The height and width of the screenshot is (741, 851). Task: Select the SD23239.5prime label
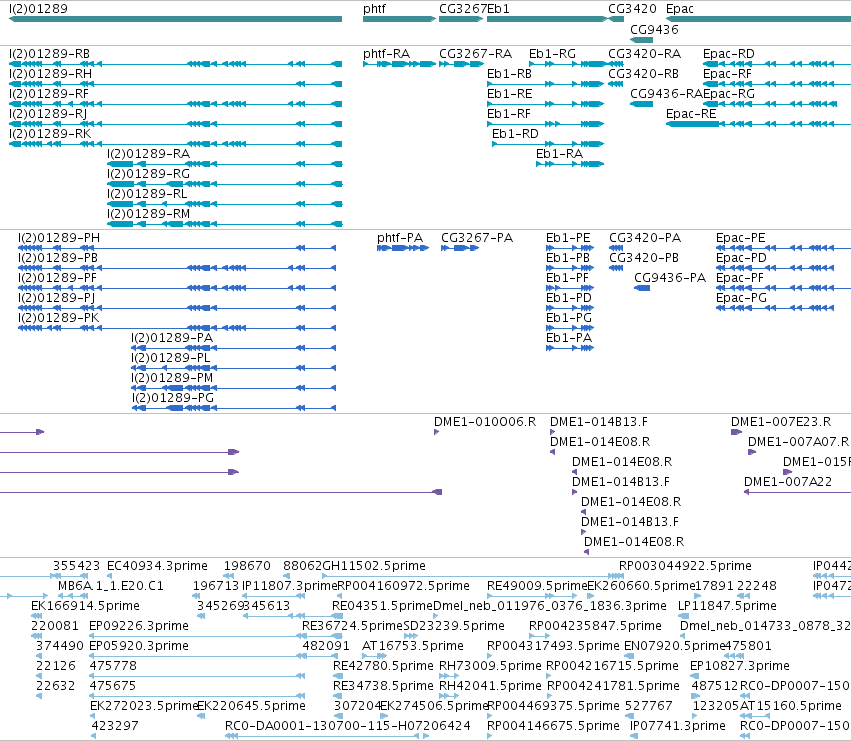click(x=454, y=626)
